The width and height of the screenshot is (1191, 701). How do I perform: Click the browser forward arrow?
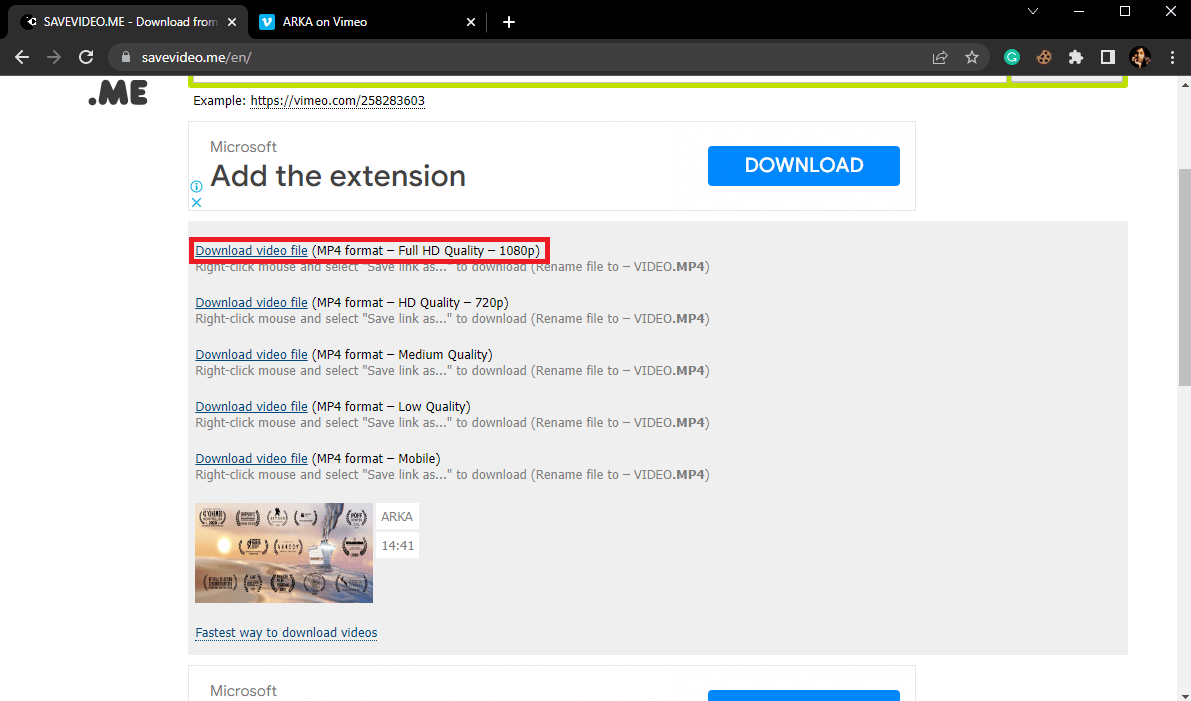click(x=54, y=57)
